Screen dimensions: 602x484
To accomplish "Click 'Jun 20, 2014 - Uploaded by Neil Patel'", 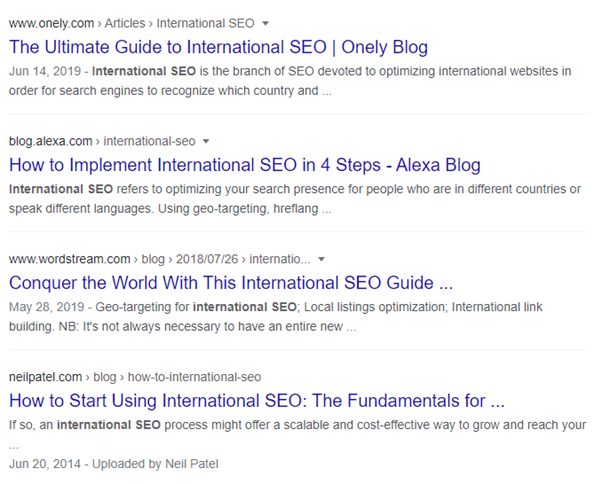I will point(114,464).
